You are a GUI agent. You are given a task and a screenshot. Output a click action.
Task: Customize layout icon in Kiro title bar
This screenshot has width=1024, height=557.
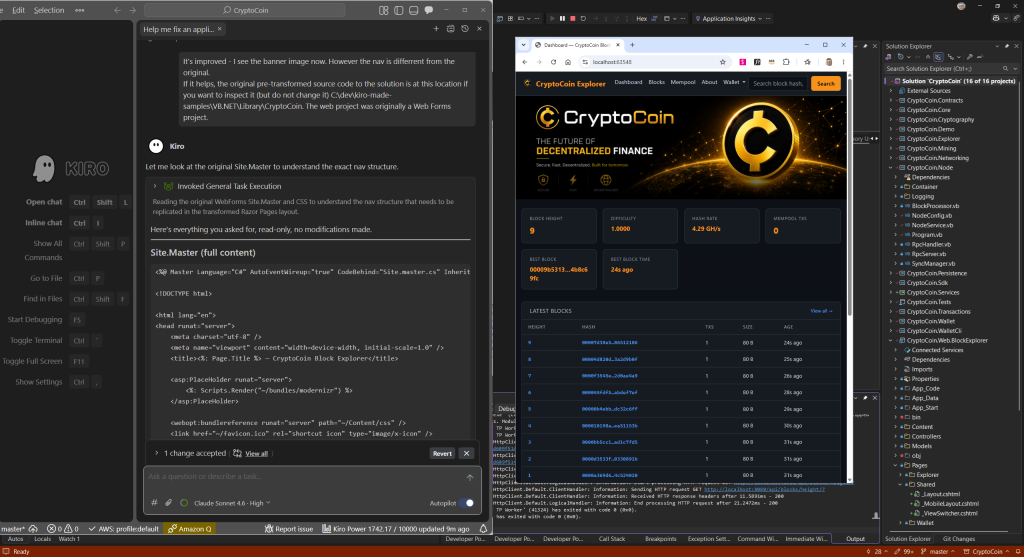383,10
